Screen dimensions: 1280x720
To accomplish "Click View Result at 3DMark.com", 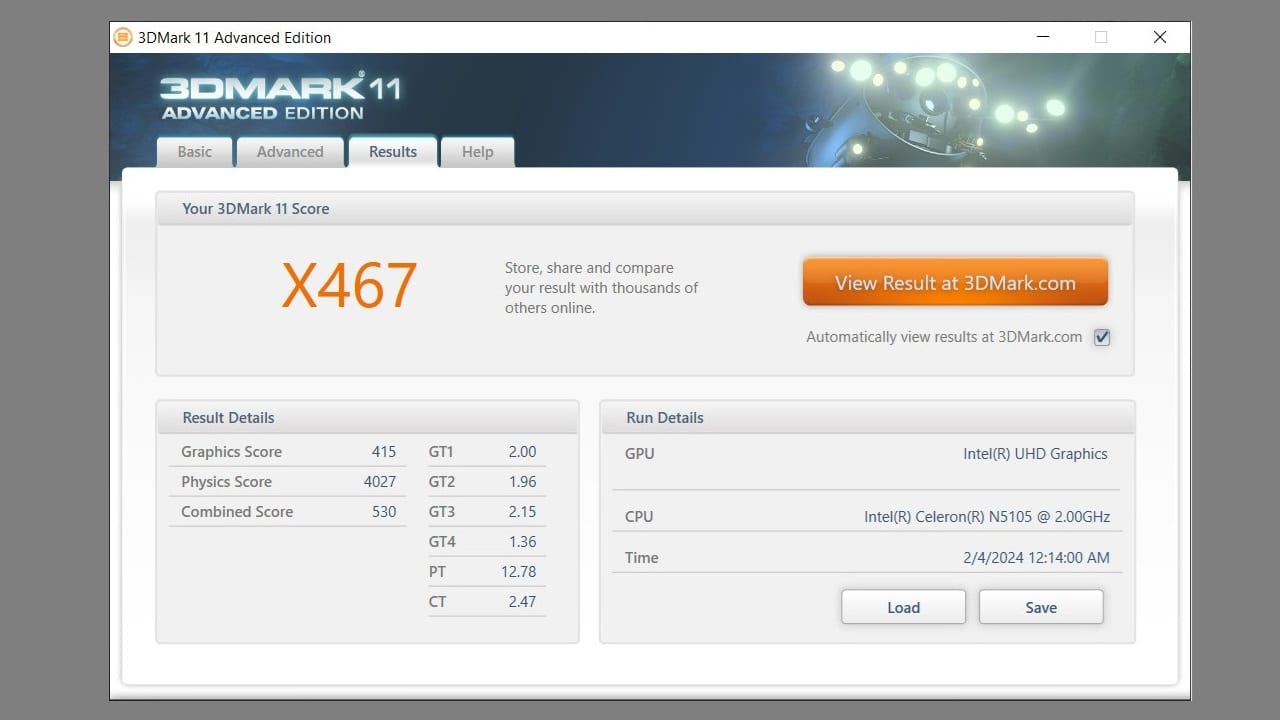I will pyautogui.click(x=954, y=282).
